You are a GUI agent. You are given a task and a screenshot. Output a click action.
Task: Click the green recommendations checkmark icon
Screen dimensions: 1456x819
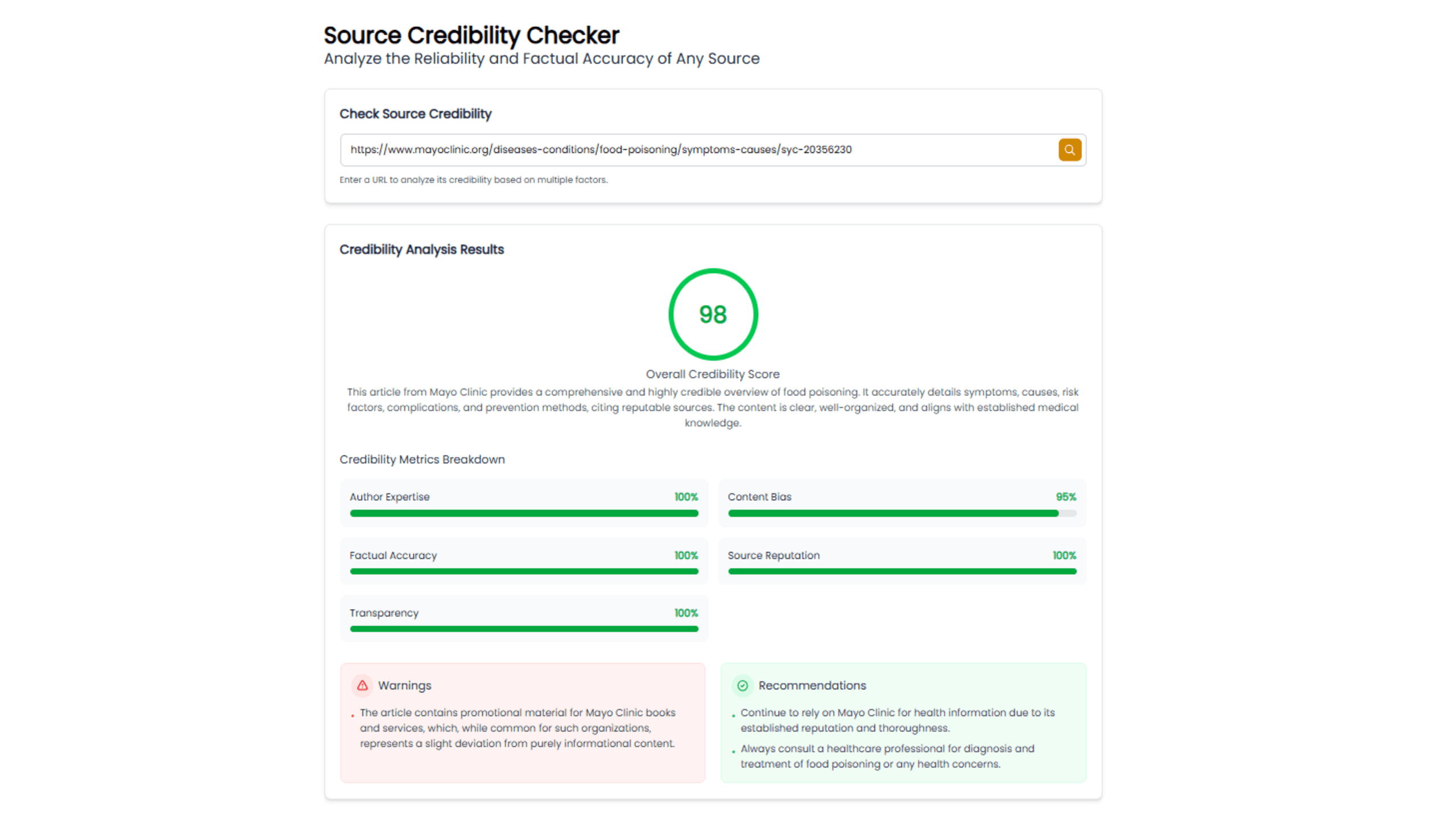[742, 685]
